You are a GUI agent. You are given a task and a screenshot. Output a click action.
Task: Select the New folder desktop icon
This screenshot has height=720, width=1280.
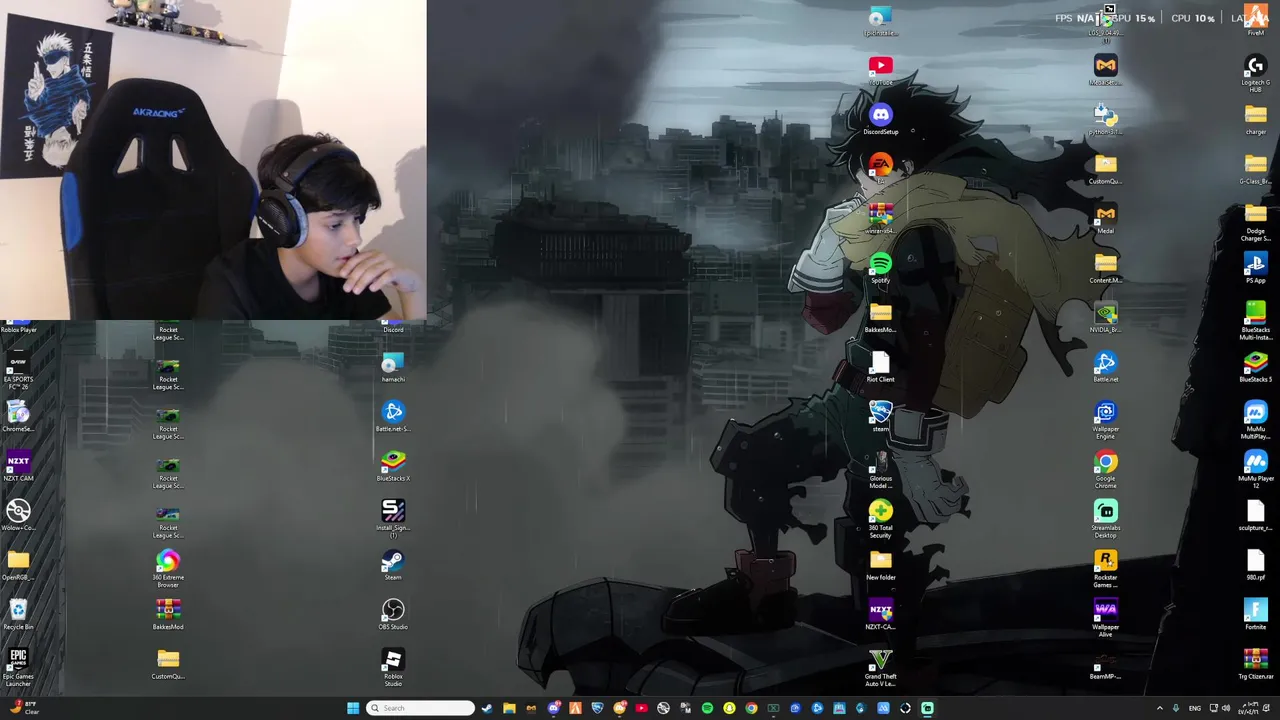tap(880, 566)
